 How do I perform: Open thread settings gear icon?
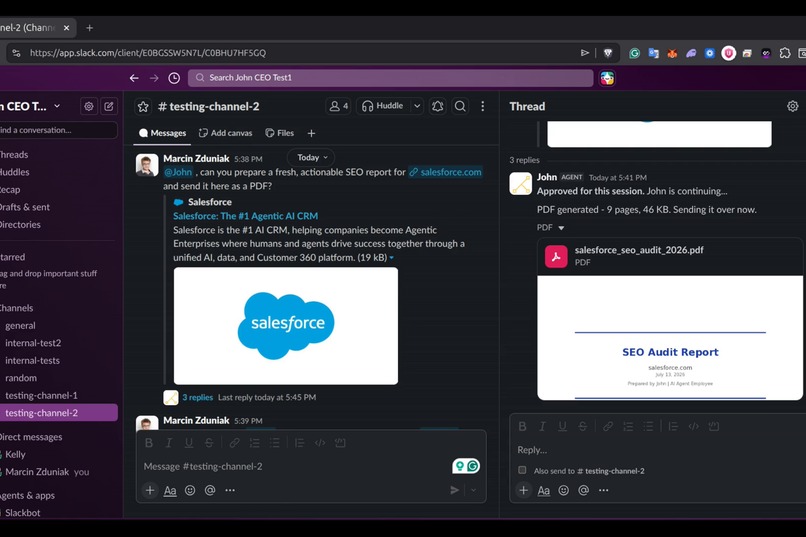coord(793,106)
